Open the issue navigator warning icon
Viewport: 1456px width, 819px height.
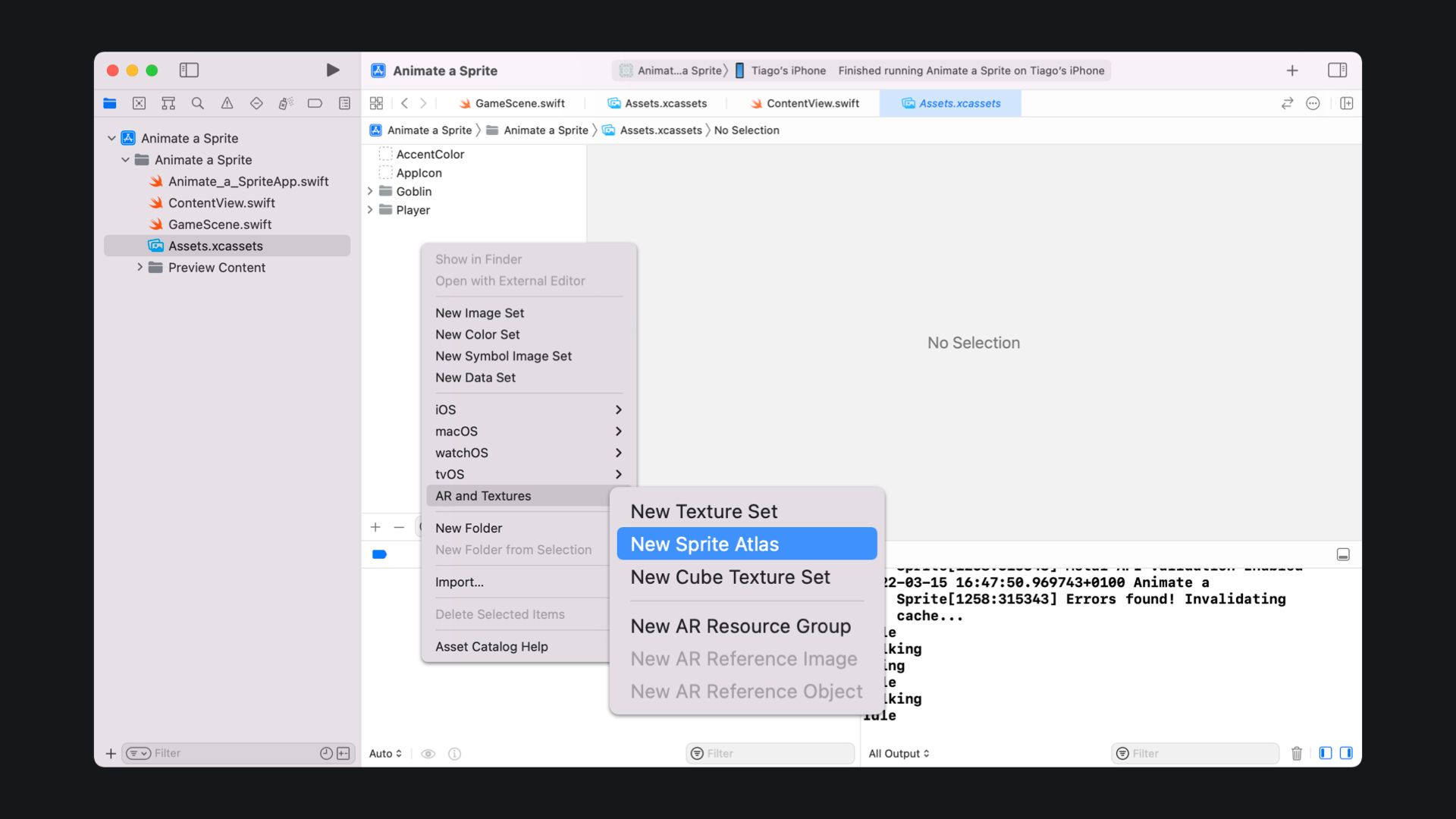coord(227,103)
